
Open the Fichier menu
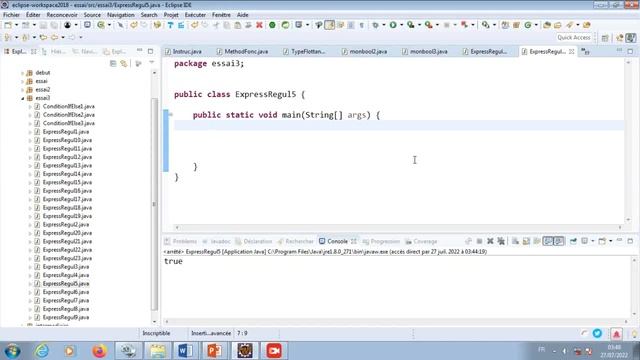coord(11,15)
